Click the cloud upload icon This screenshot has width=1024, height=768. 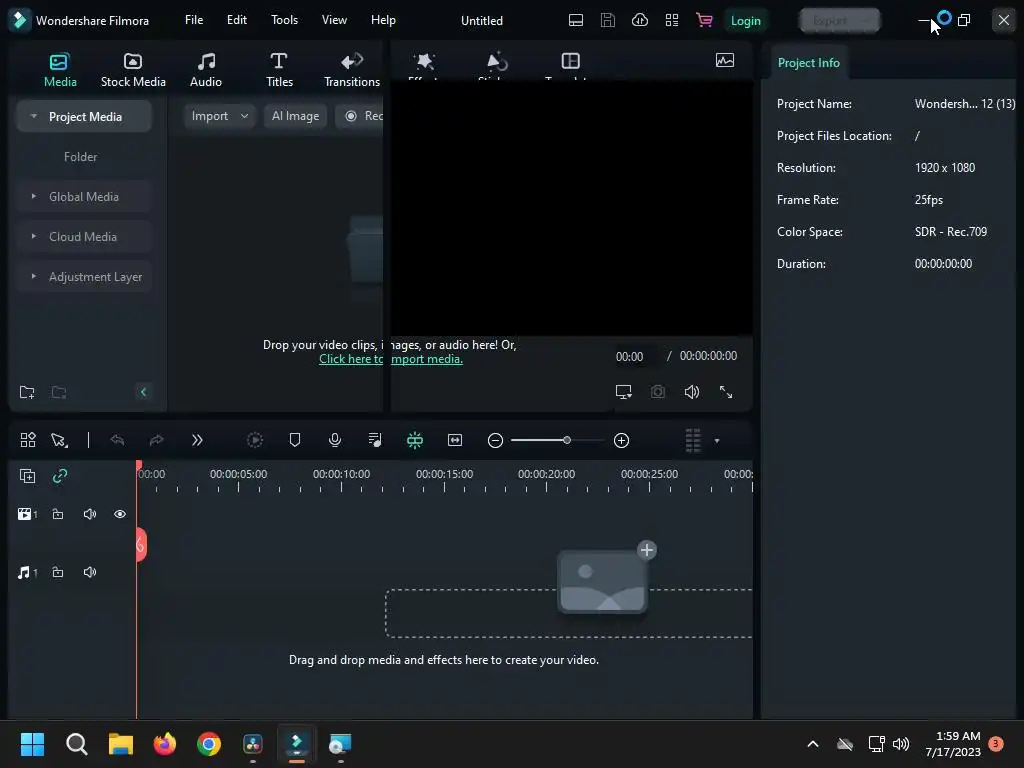(640, 20)
